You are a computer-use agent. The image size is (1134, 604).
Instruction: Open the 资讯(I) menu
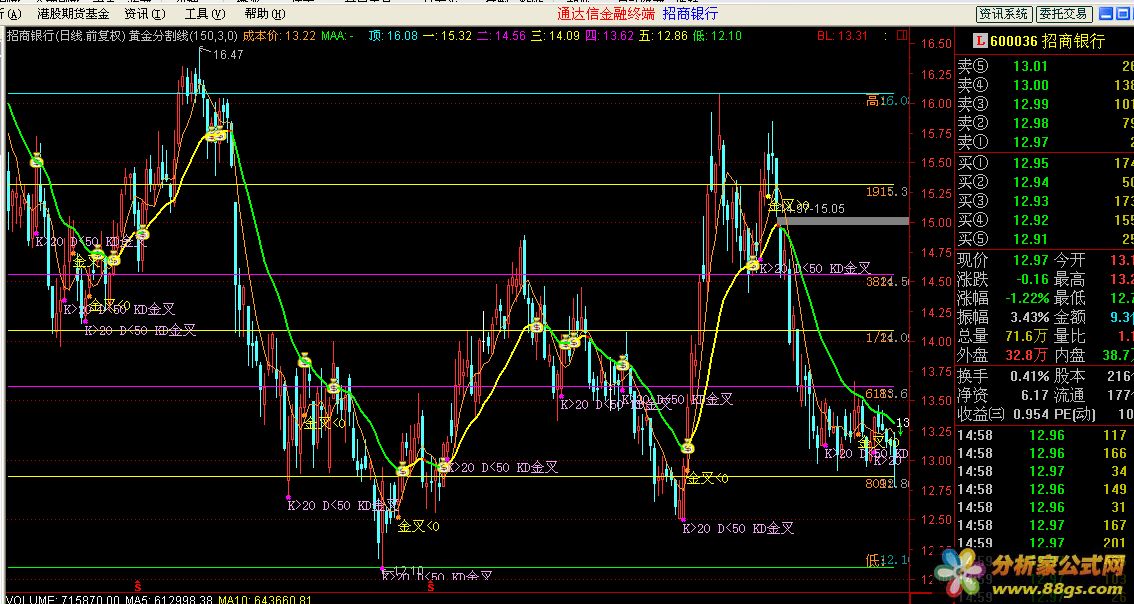point(145,14)
